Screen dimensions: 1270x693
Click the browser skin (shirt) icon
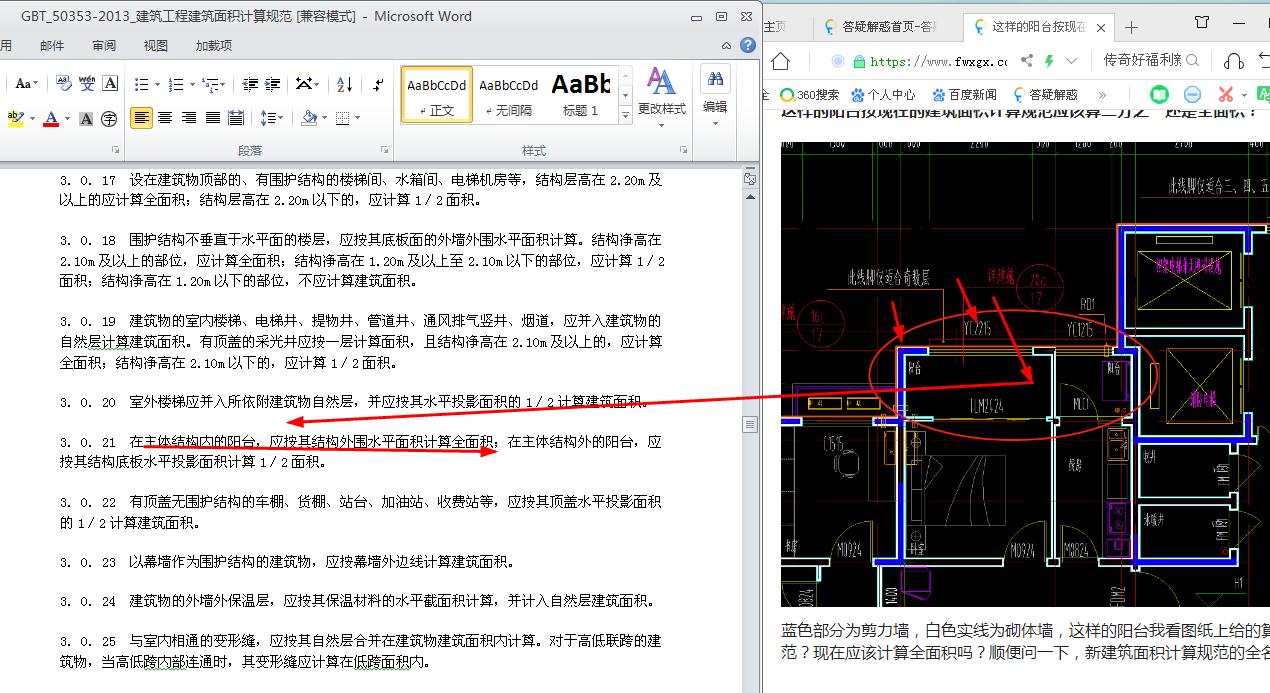[1203, 22]
